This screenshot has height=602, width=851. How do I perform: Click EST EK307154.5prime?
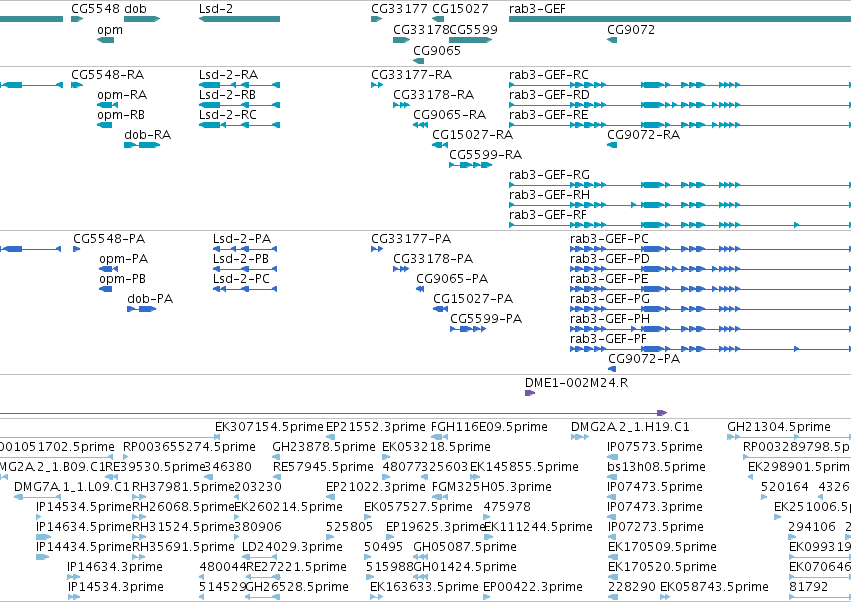(x=269, y=427)
